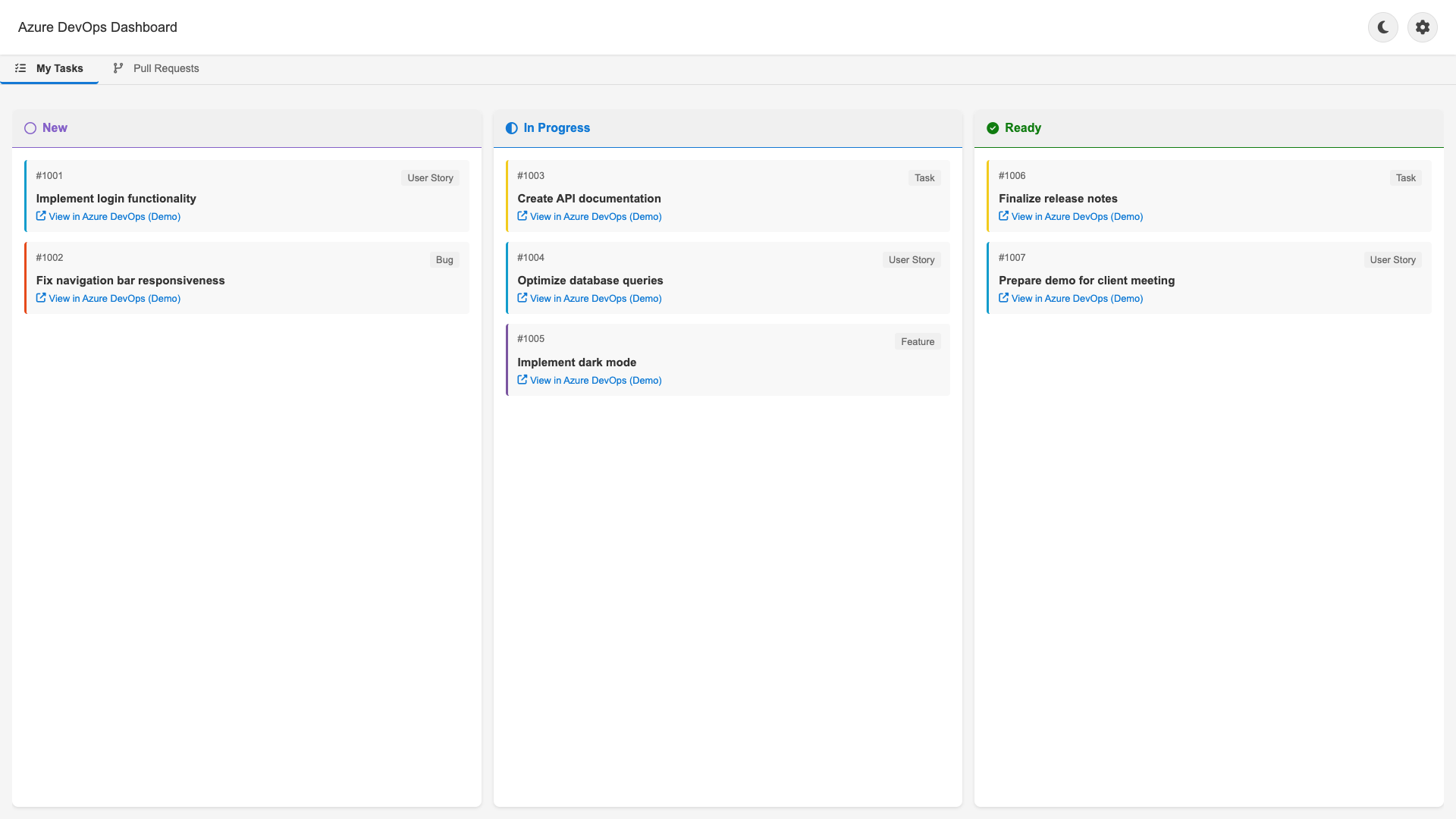Image resolution: width=1456 pixels, height=819 pixels.
Task: Click the In Progress half-circle icon
Action: click(x=512, y=128)
